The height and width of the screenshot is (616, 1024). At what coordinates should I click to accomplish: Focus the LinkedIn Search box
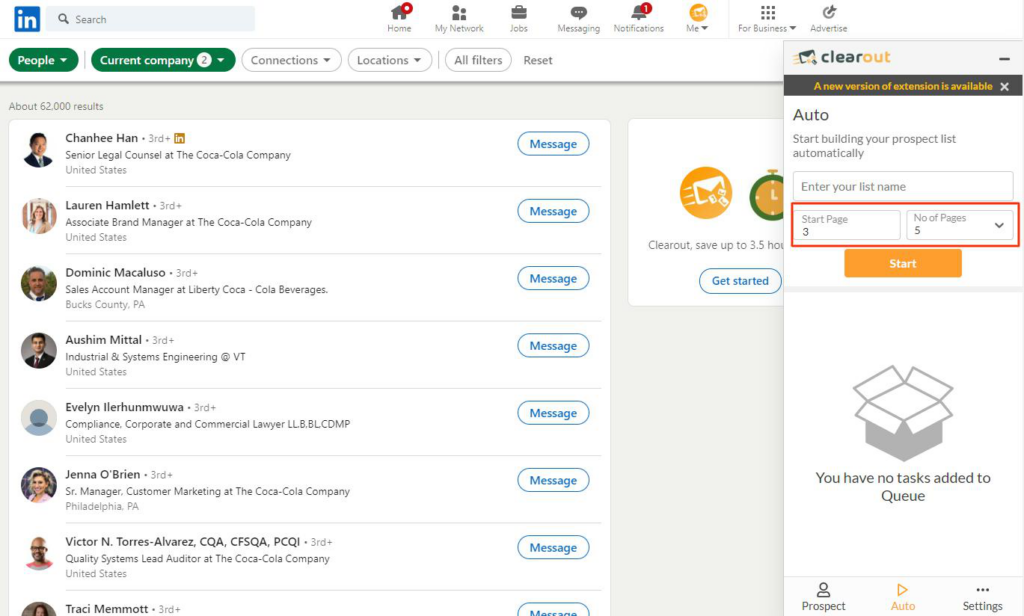tap(152, 19)
